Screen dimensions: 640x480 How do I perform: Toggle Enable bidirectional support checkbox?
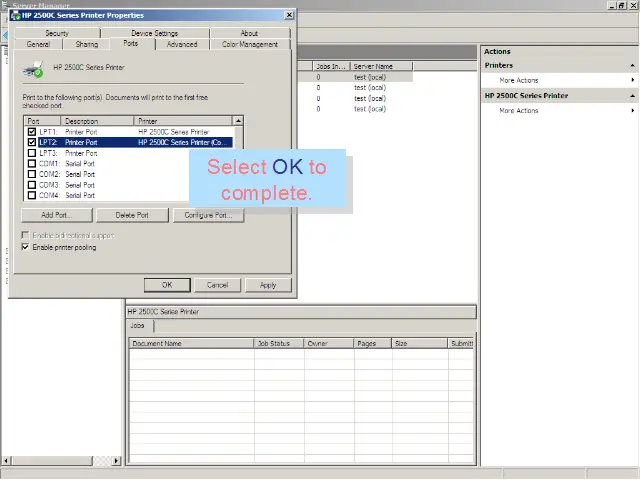click(25, 236)
